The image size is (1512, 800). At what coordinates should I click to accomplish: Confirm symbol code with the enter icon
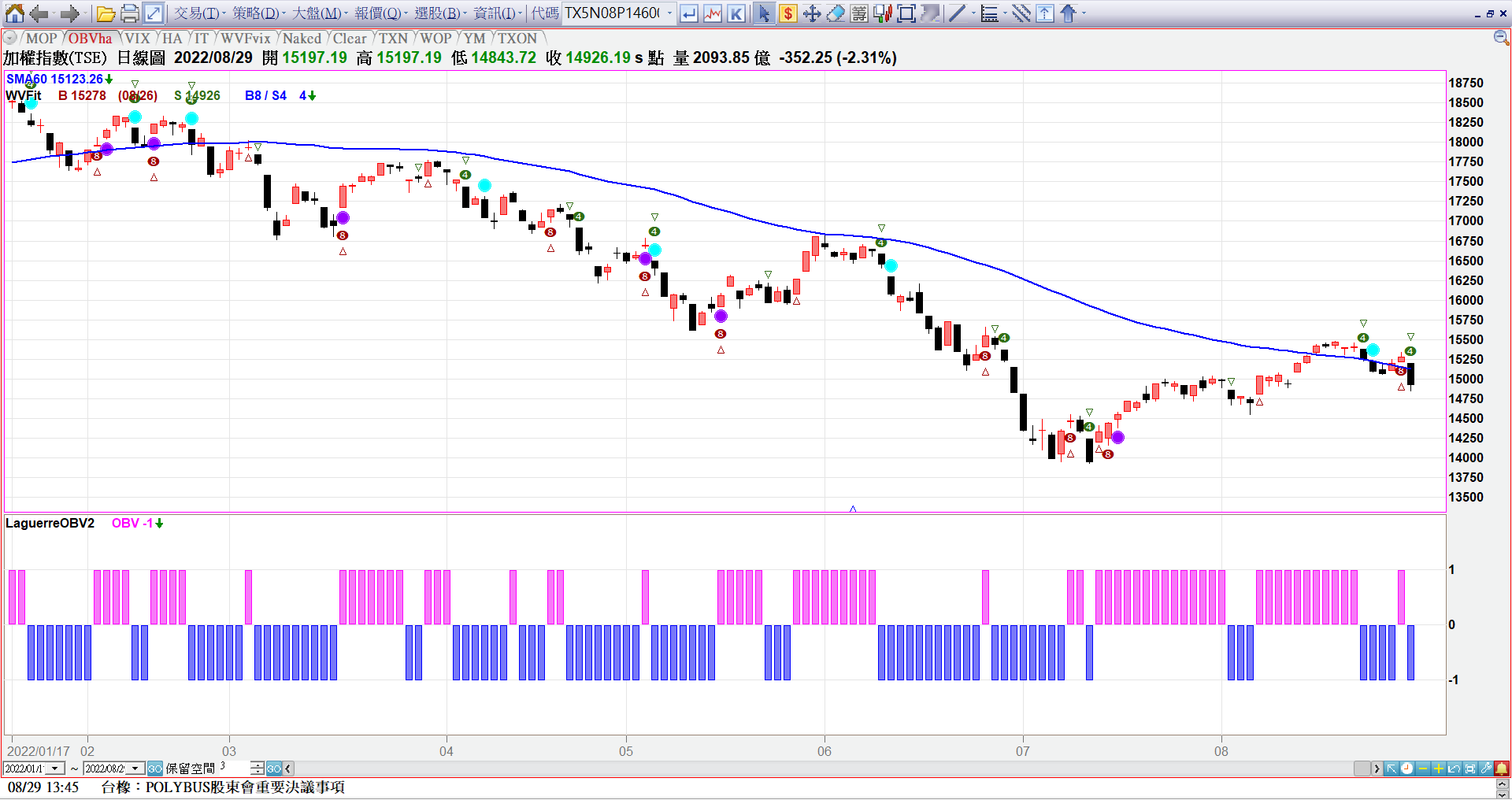tap(689, 13)
